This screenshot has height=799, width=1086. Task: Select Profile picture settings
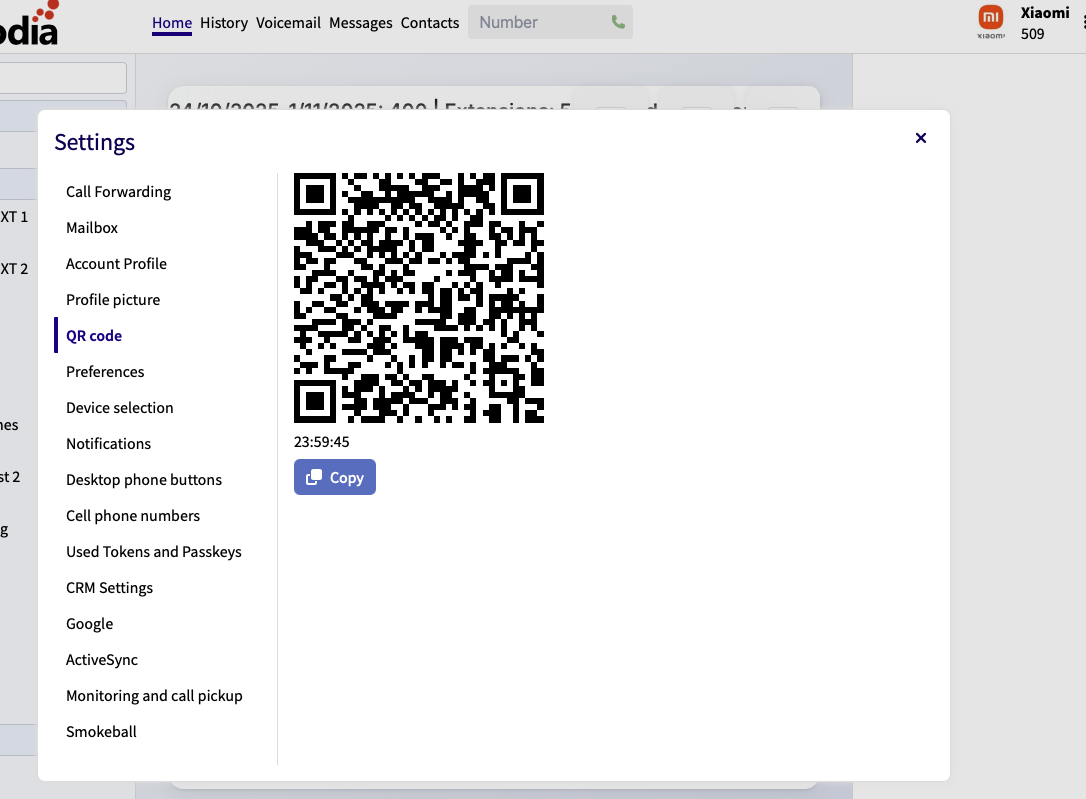point(113,299)
